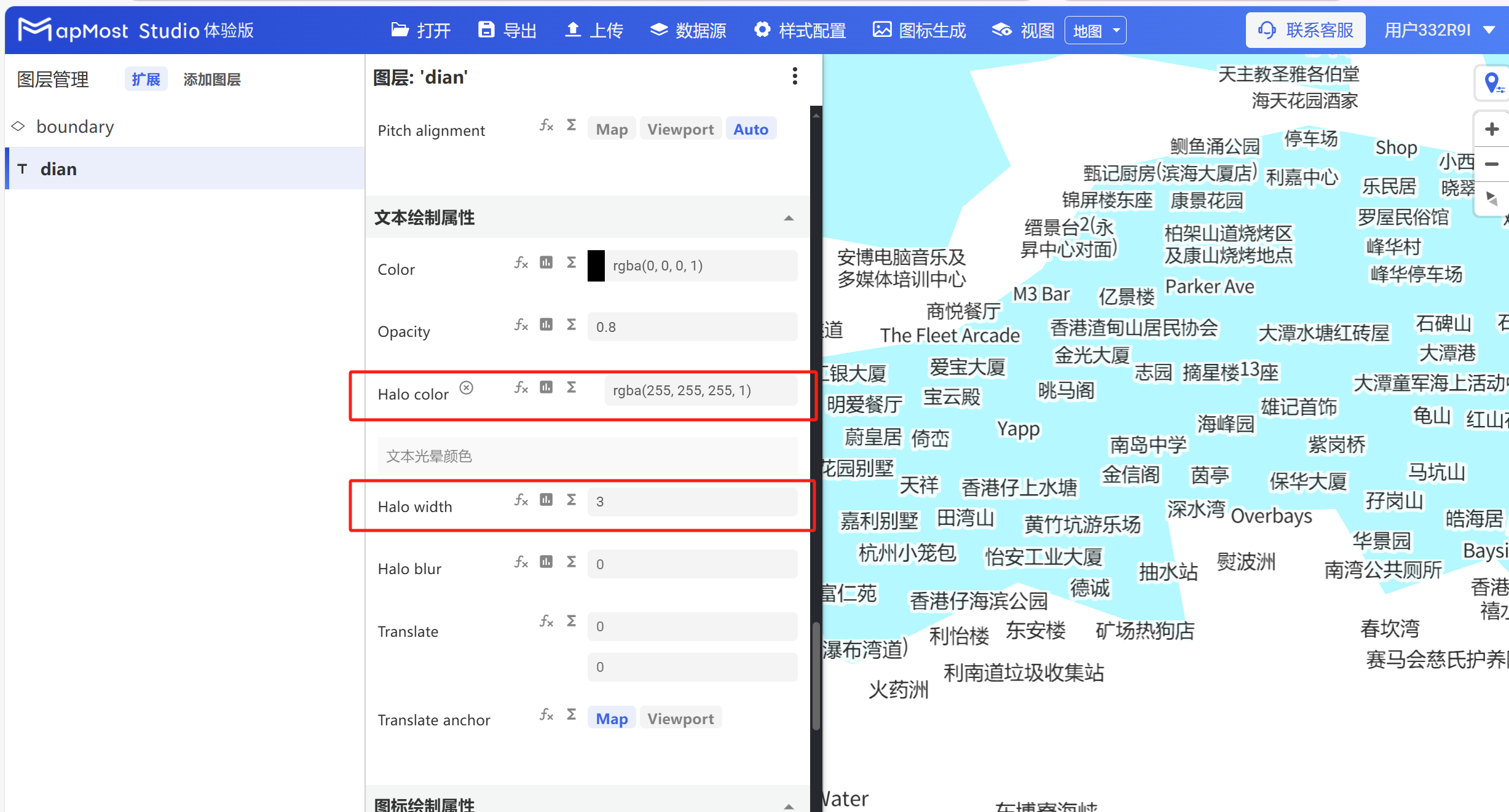The width and height of the screenshot is (1509, 812).
Task: Collapse the 文本绘制属性 section
Action: 789,218
